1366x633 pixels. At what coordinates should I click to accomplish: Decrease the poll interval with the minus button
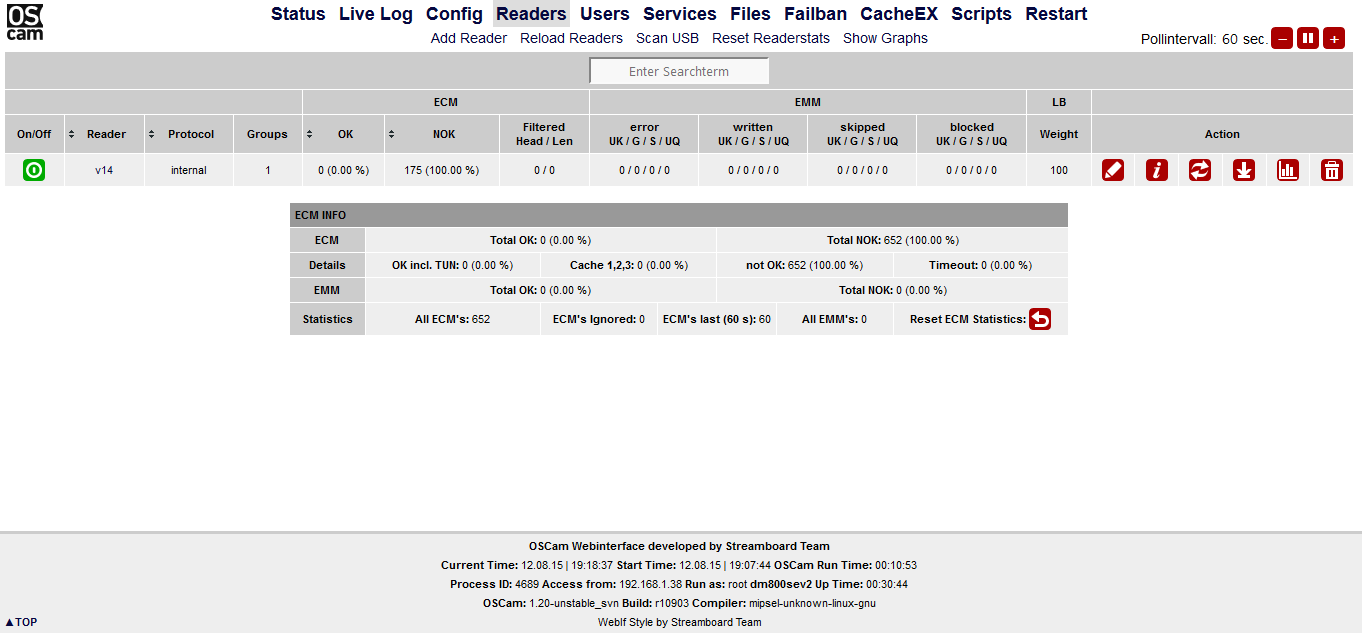[1282, 39]
